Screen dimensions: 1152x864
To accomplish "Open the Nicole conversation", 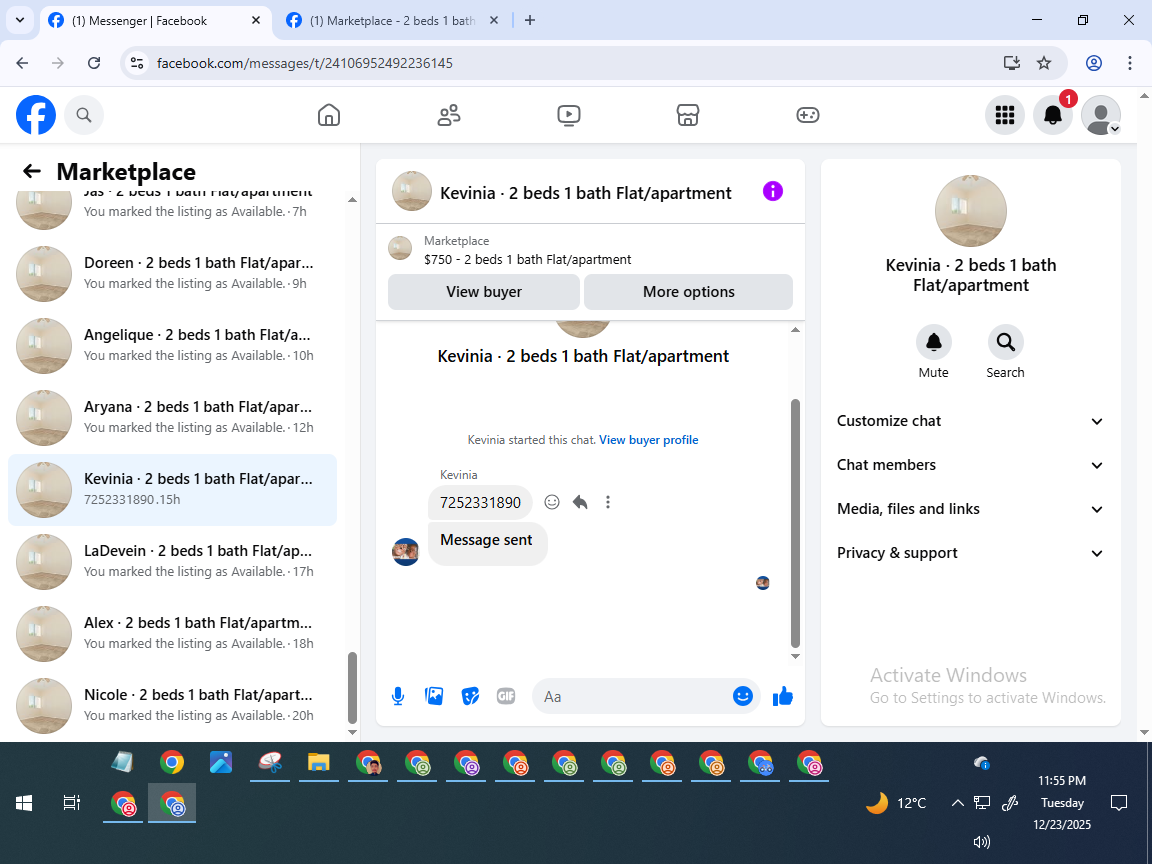I will [173, 705].
